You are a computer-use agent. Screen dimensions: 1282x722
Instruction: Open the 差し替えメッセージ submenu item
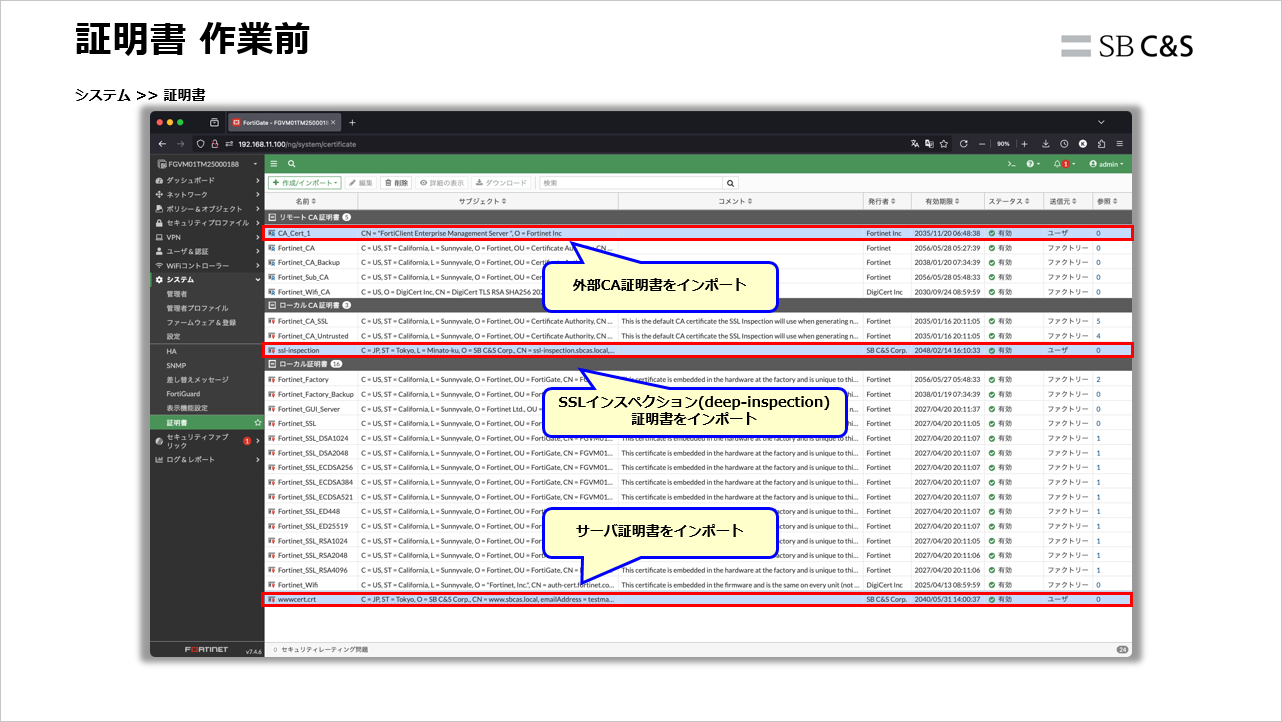197,380
